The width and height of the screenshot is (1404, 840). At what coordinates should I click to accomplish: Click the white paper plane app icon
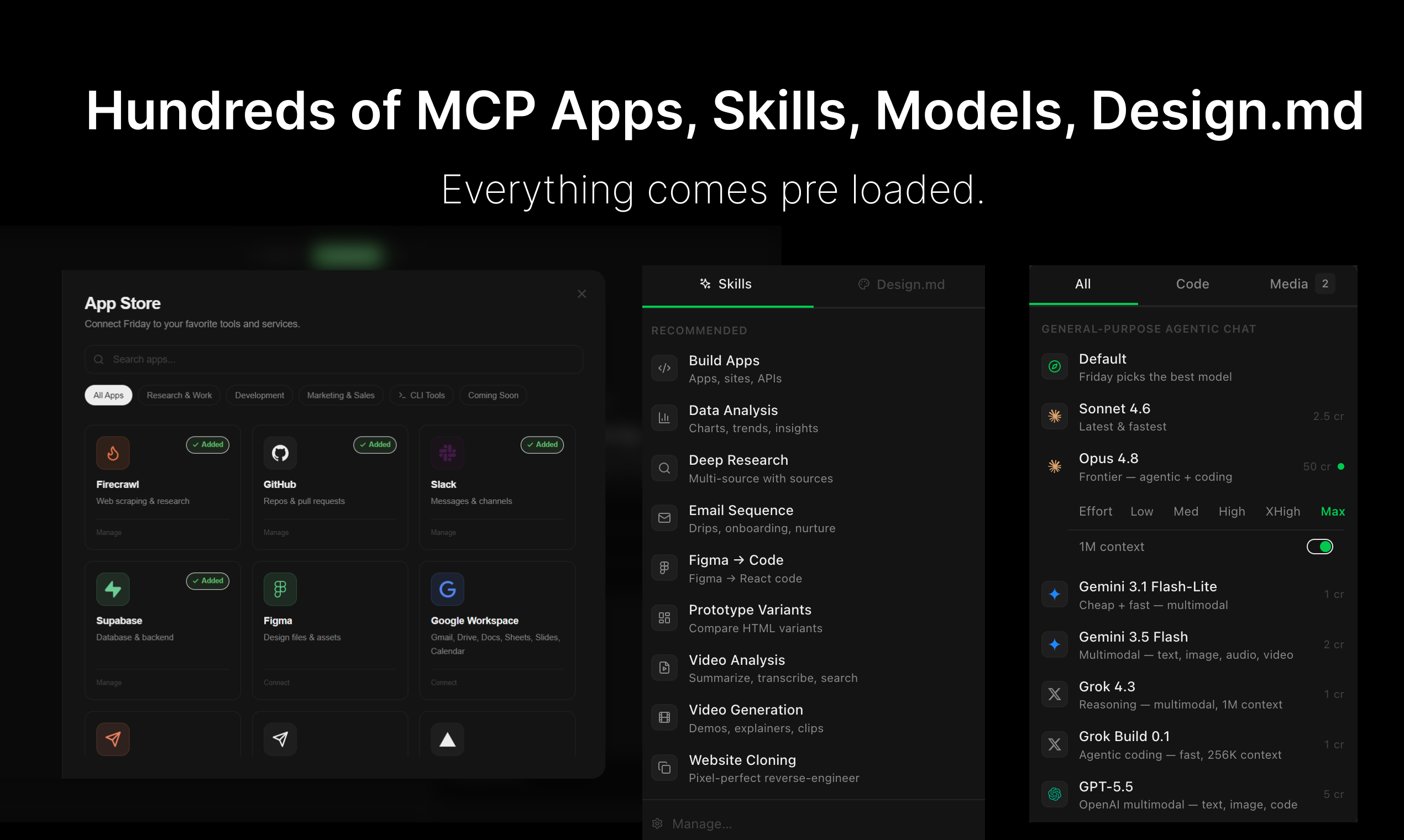click(280, 739)
